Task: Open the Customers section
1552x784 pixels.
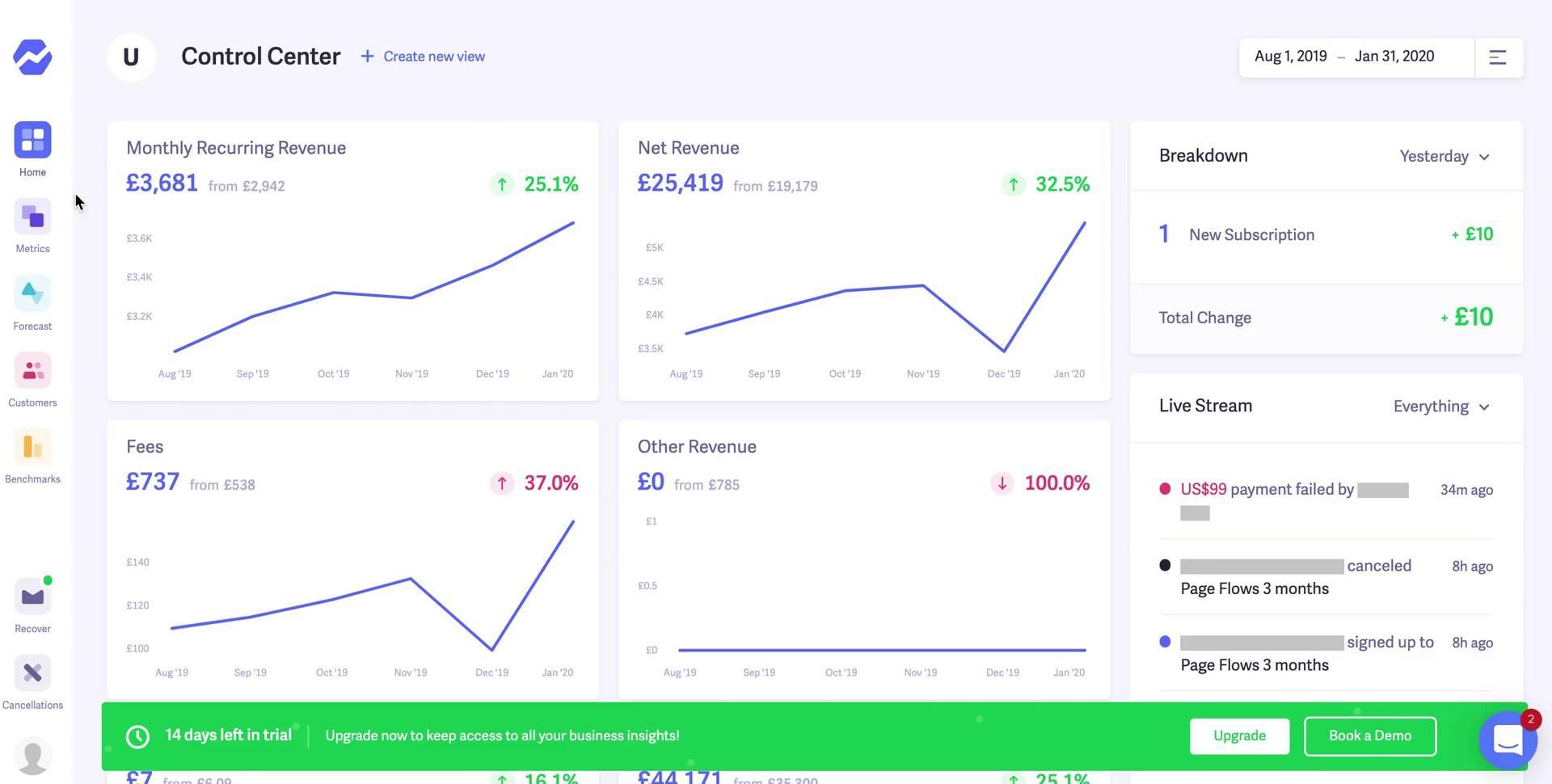Action: pos(32,371)
